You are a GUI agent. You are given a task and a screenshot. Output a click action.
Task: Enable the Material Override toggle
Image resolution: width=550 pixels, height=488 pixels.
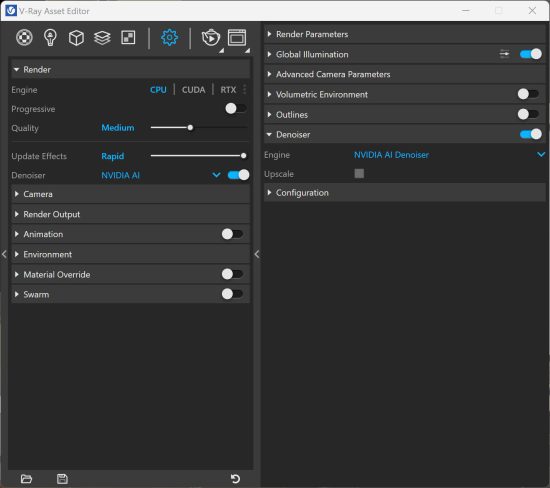pos(232,274)
